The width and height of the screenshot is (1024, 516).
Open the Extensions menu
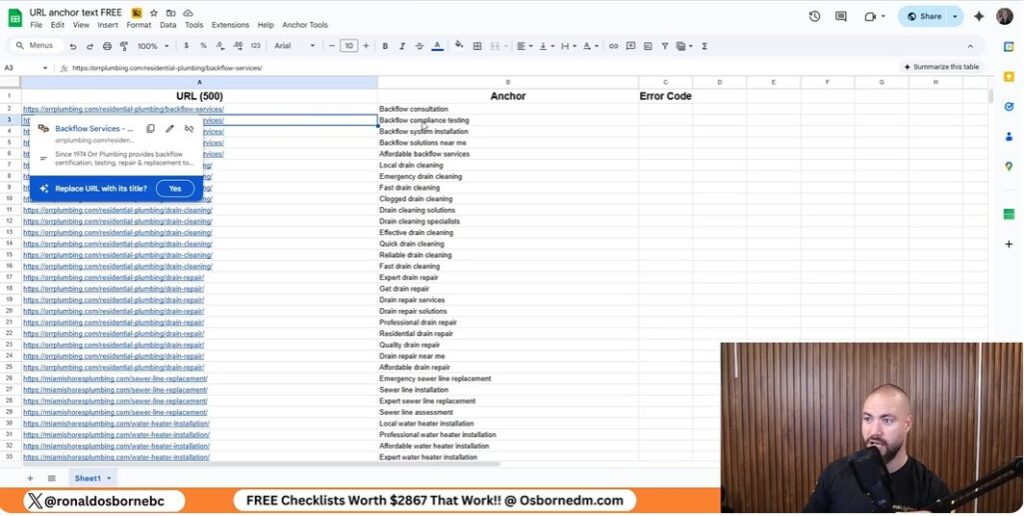(230, 25)
